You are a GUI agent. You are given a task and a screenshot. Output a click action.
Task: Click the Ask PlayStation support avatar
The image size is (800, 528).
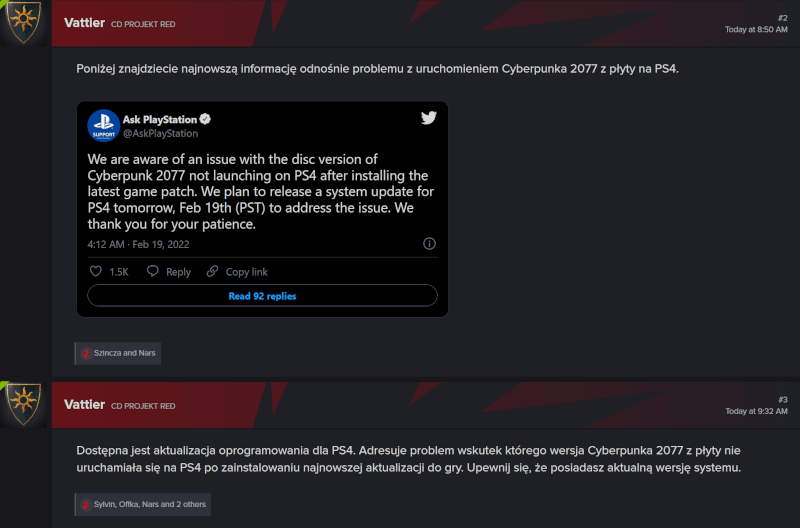(103, 125)
